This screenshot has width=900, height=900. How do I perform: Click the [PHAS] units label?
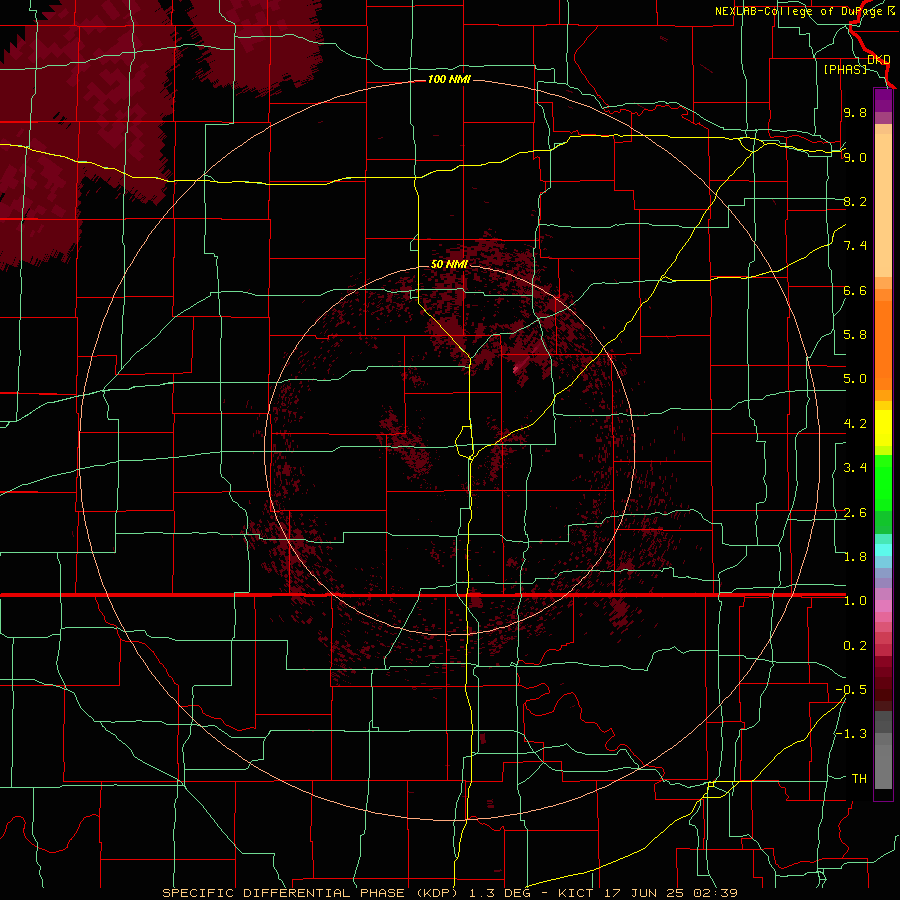(x=845, y=69)
